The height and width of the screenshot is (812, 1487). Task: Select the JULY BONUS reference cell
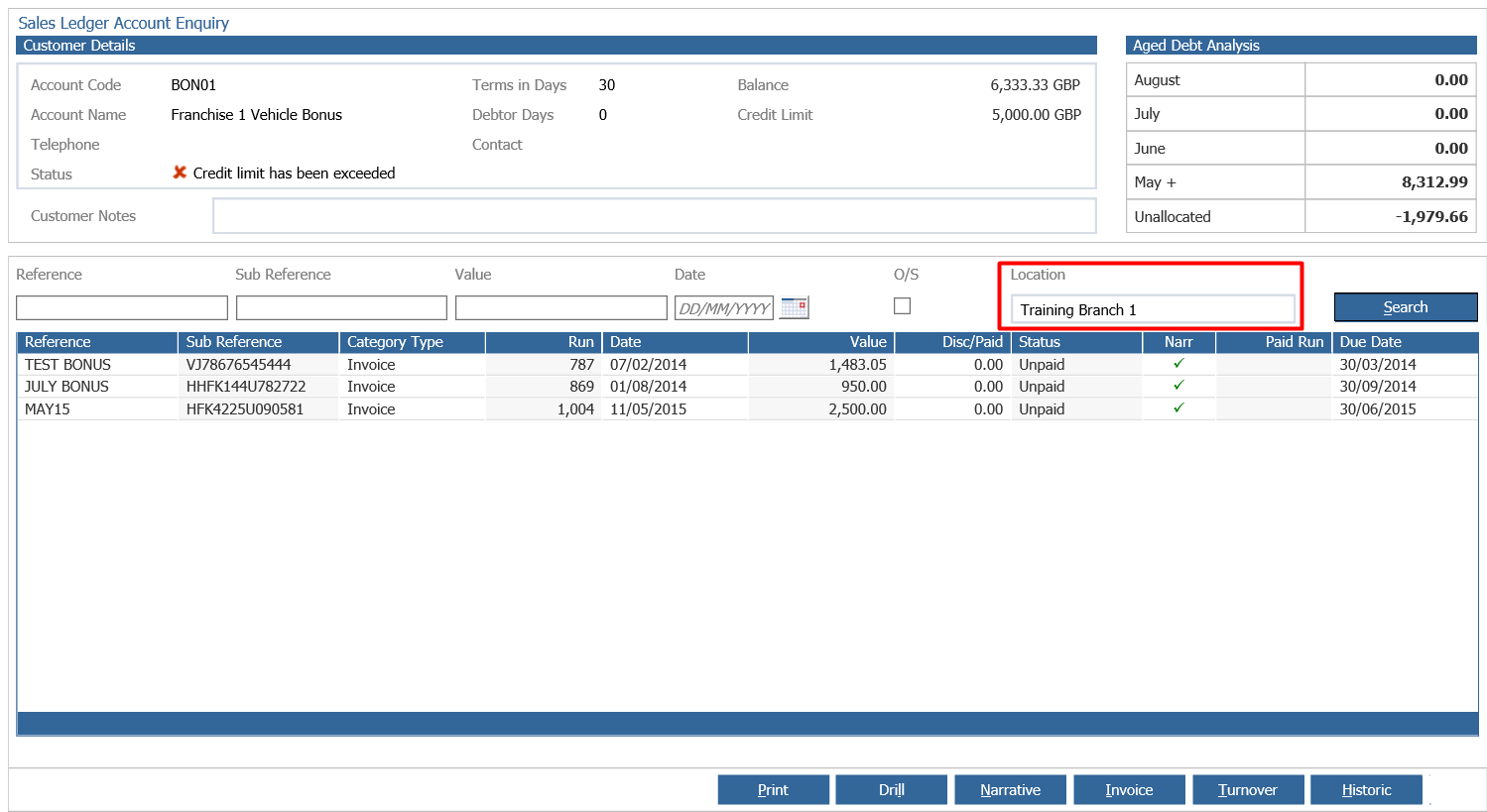[x=97, y=387]
